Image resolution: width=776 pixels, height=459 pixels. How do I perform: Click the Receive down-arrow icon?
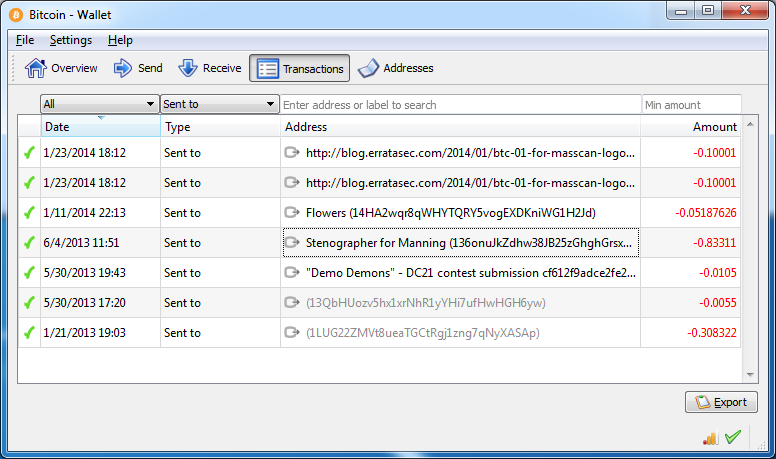click(188, 68)
